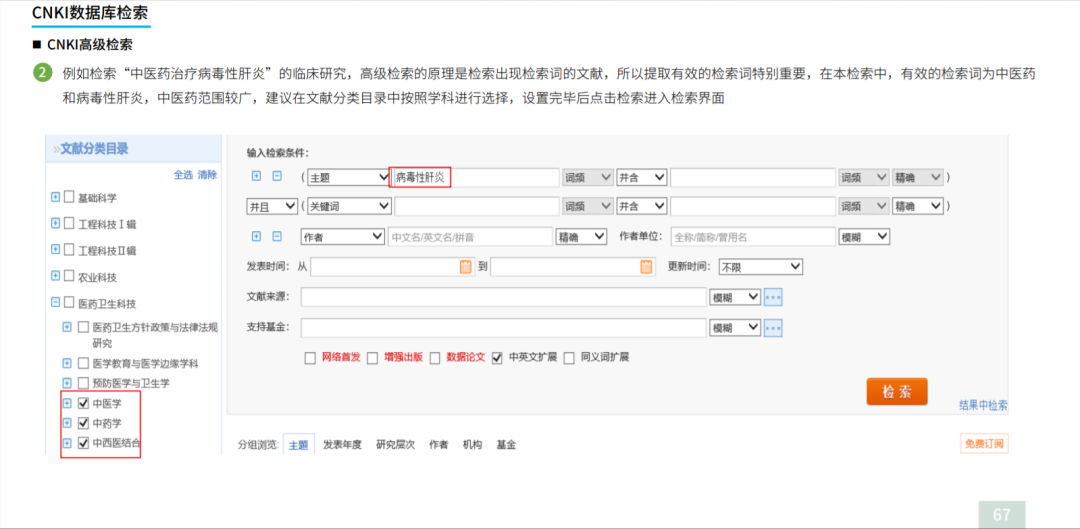Open the 主题 field dropdown
This screenshot has height=529, width=1080.
point(349,177)
